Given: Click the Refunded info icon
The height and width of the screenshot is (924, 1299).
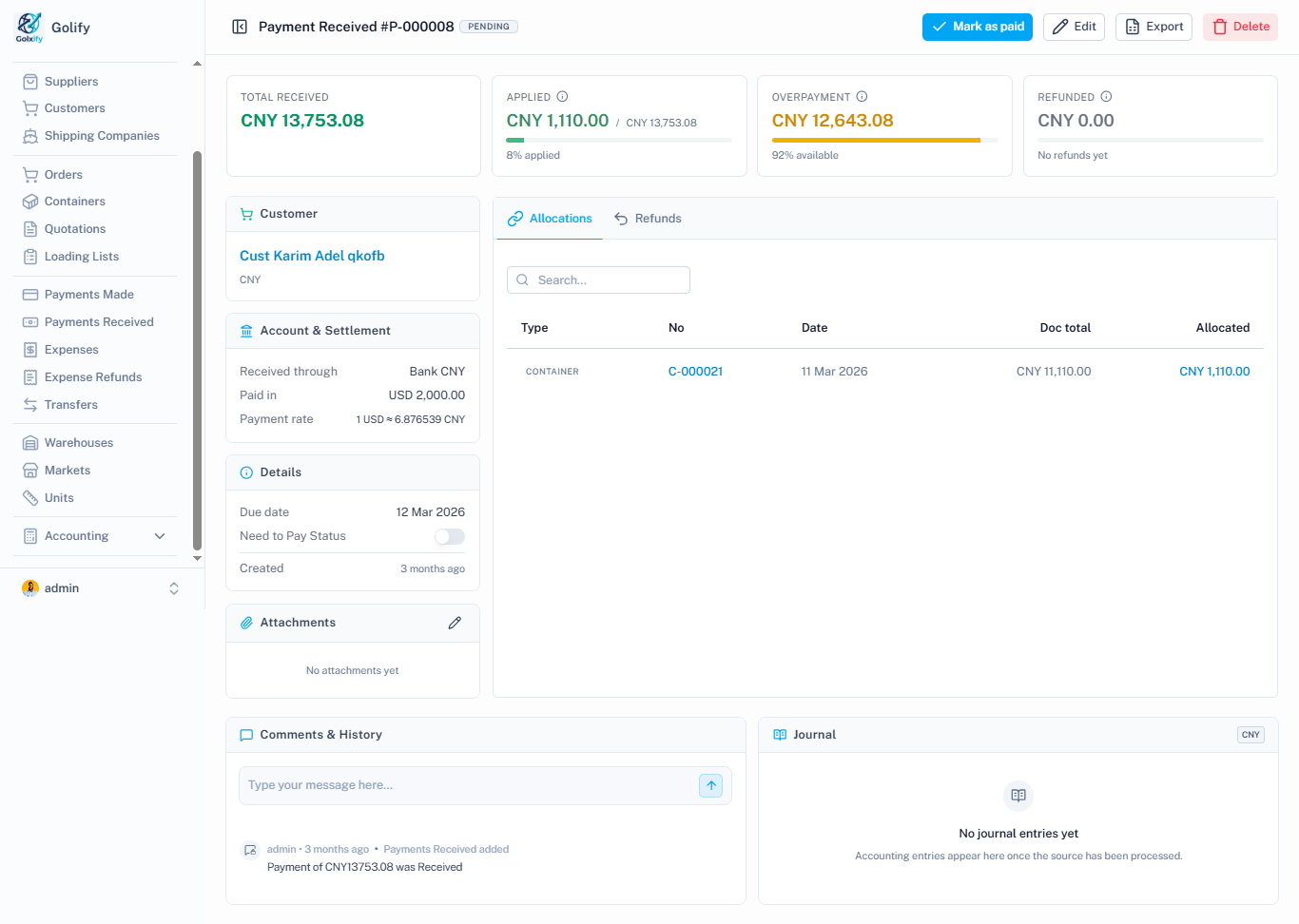Looking at the screenshot, I should pos(1106,97).
